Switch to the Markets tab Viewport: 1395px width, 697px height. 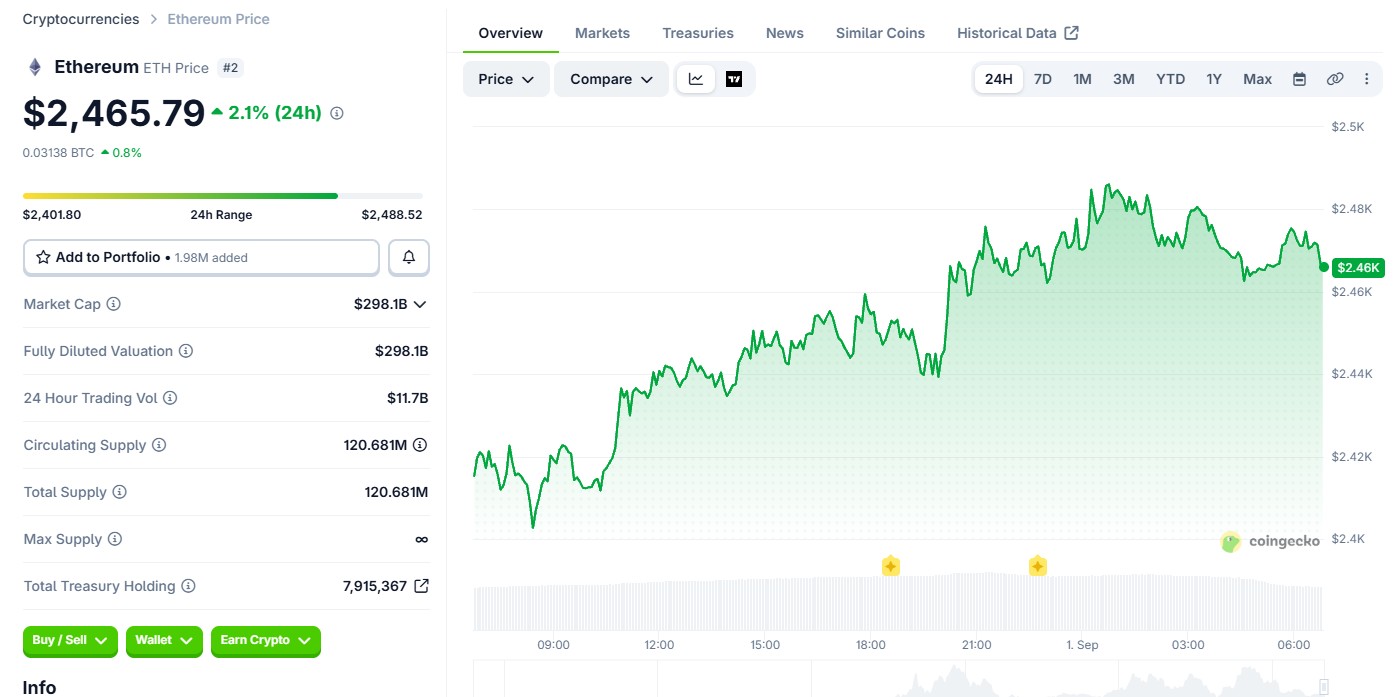click(602, 33)
